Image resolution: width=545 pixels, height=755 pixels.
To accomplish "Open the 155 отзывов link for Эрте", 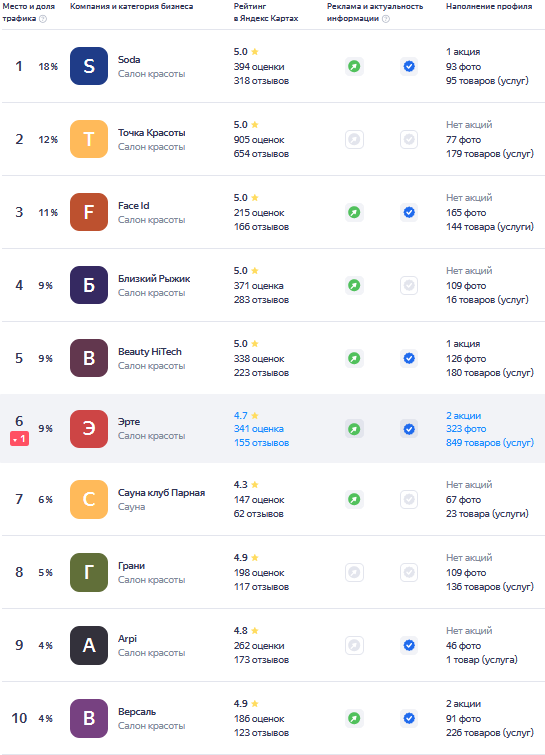I will pyautogui.click(x=261, y=443).
